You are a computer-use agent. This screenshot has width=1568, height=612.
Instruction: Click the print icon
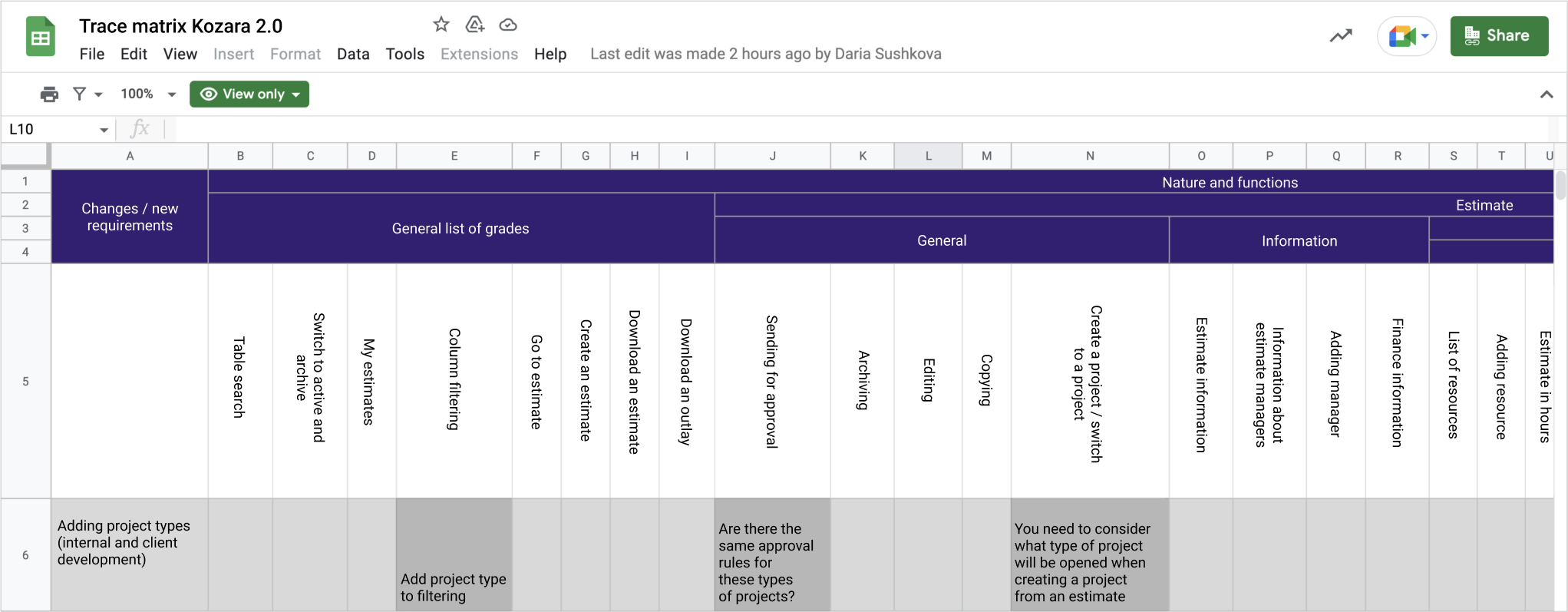coord(49,94)
